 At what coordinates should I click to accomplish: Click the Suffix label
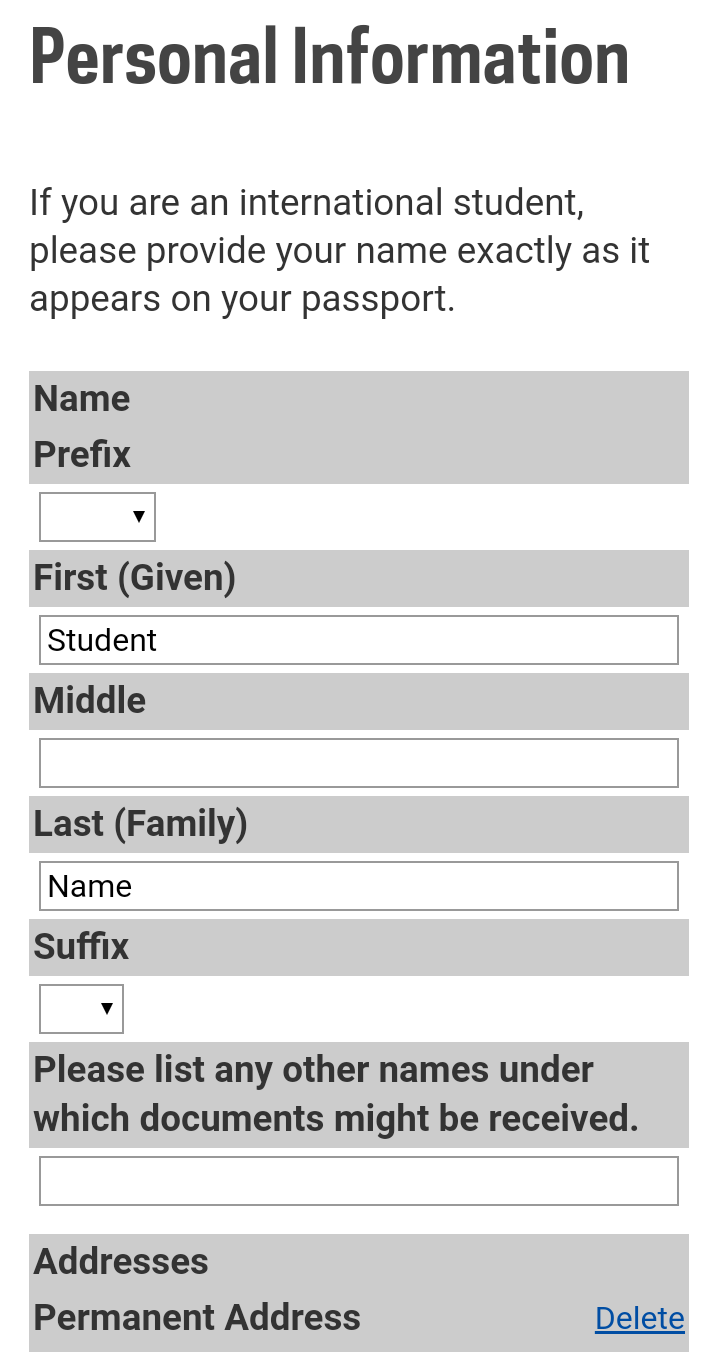coord(81,947)
